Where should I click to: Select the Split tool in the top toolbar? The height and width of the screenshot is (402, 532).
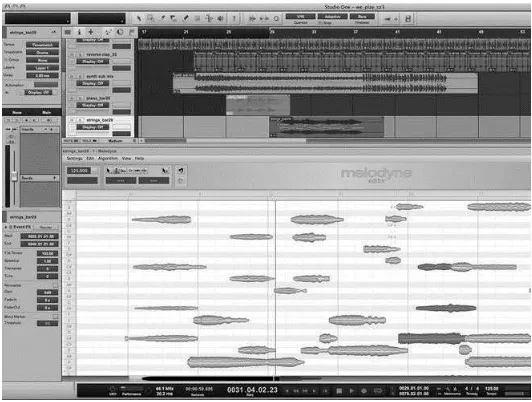162,18
